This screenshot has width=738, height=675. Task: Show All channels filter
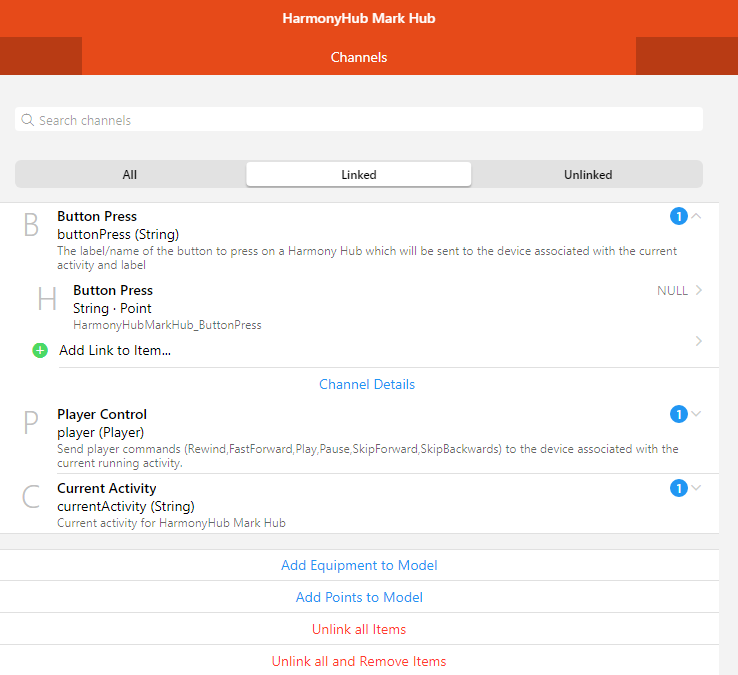pyautogui.click(x=130, y=174)
